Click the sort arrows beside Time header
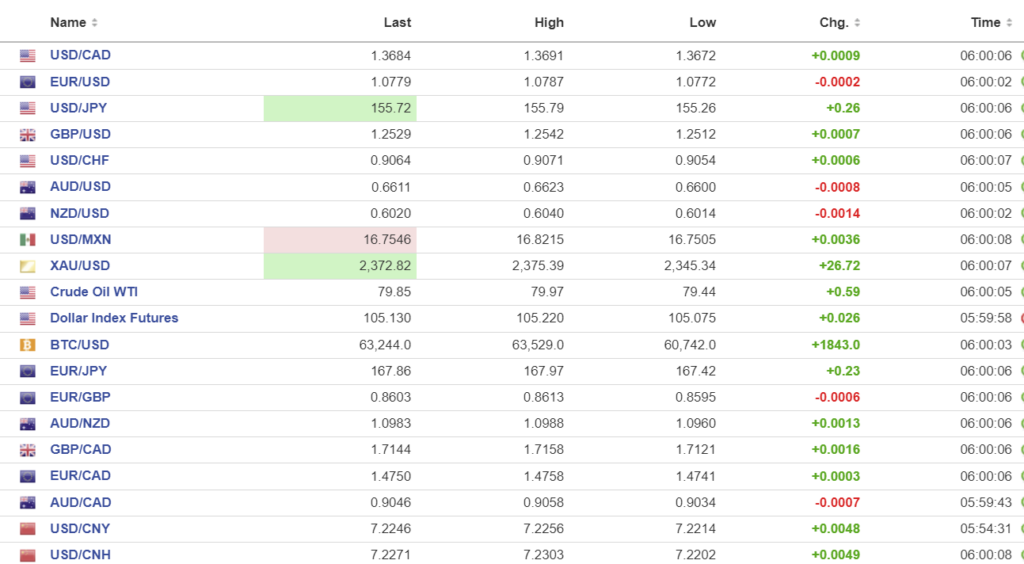The width and height of the screenshot is (1024, 564). click(x=1009, y=23)
